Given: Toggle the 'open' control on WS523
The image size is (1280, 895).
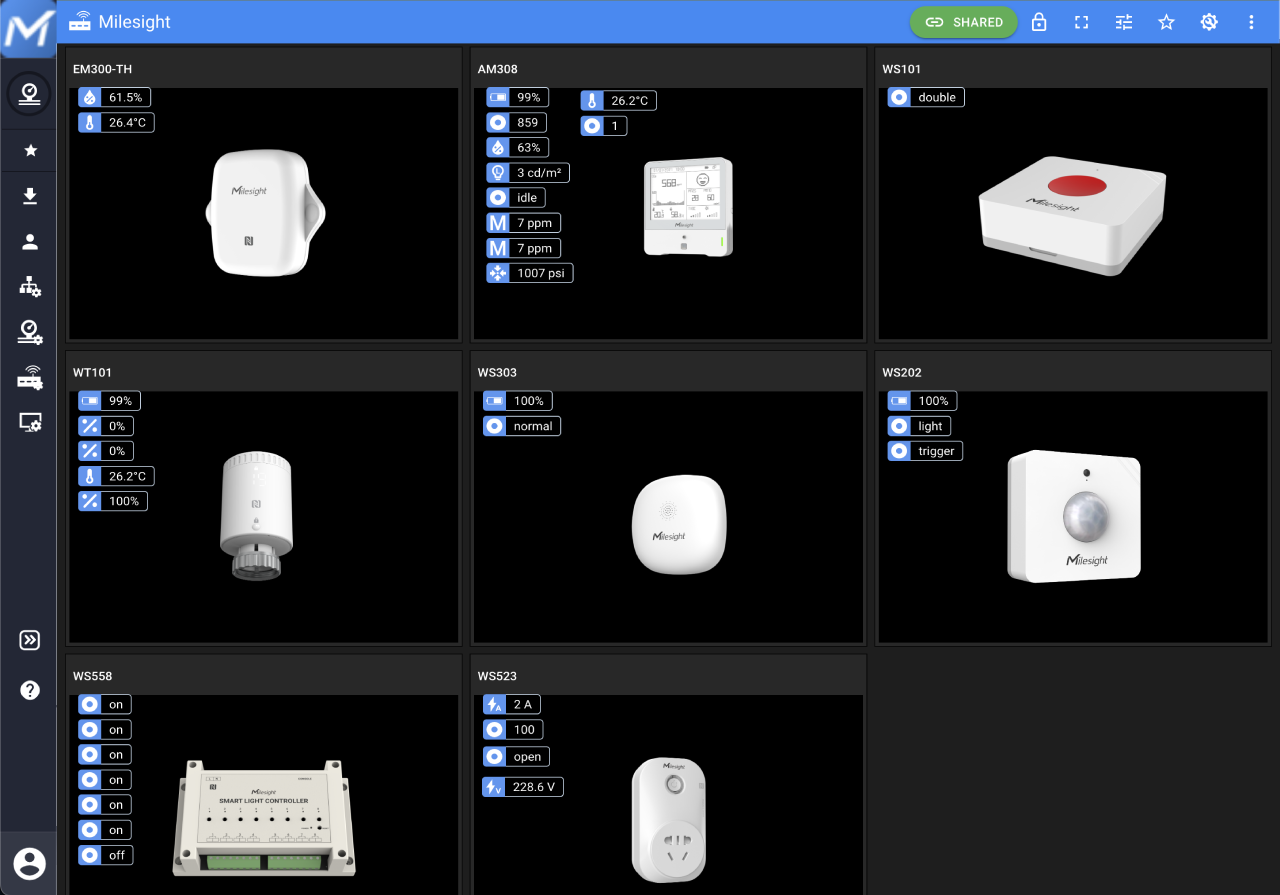Looking at the screenshot, I should tap(516, 756).
